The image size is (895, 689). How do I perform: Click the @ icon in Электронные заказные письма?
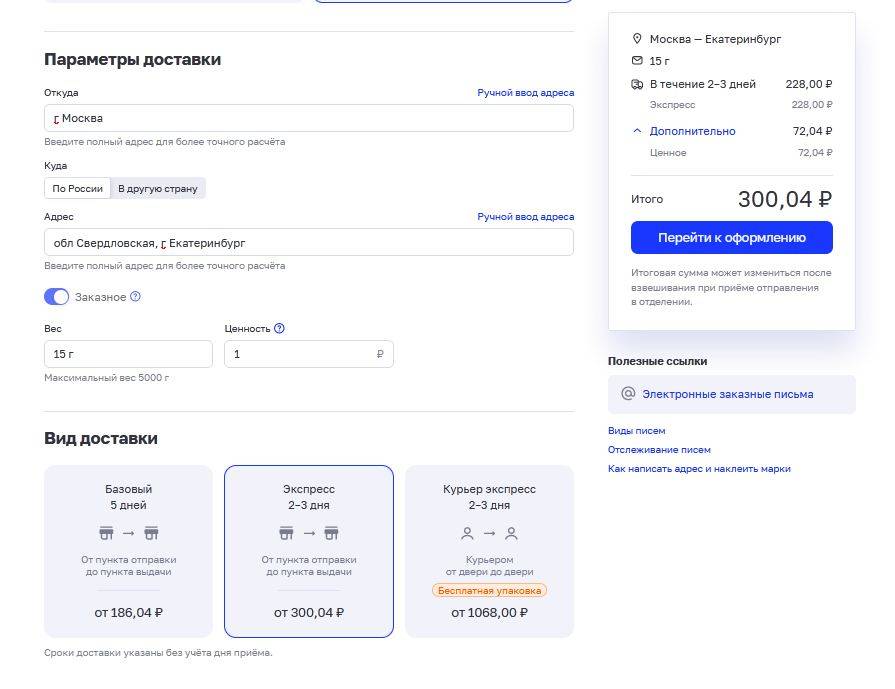pyautogui.click(x=628, y=394)
